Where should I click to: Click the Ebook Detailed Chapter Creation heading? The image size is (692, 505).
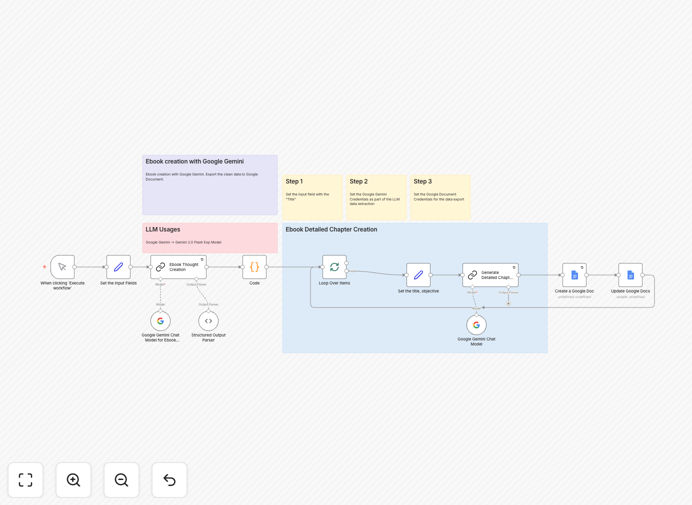point(331,230)
